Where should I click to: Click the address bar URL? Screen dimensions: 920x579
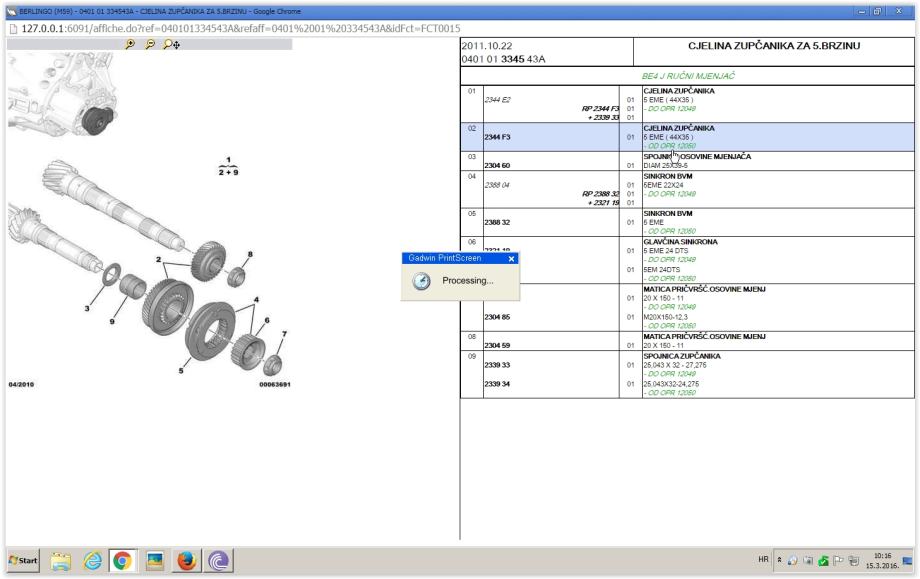[241, 28]
